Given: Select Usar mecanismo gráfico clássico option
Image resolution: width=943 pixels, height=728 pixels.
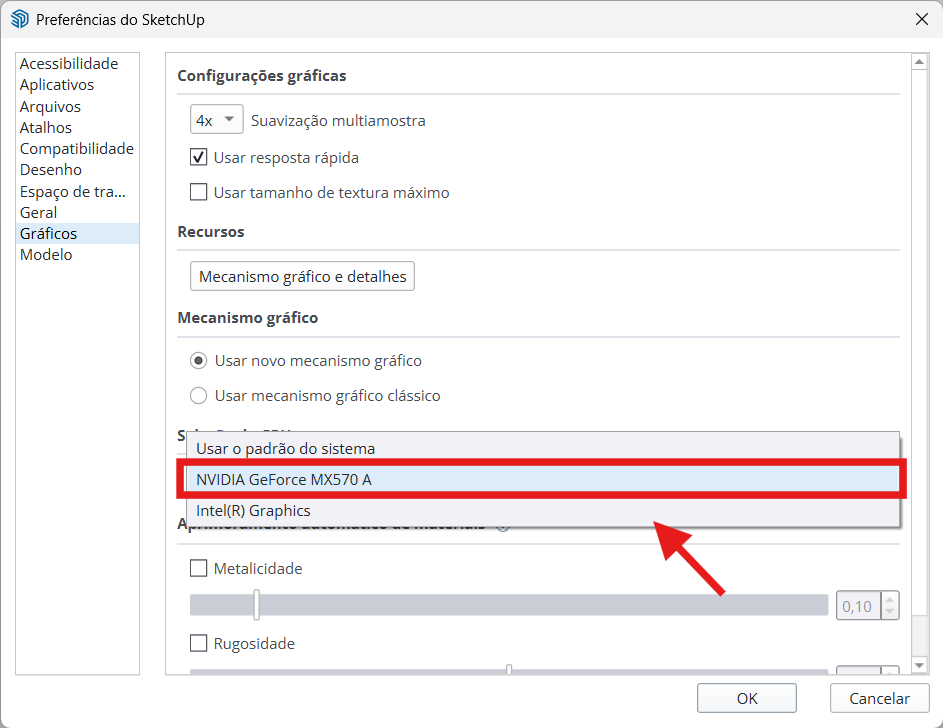Looking at the screenshot, I should pyautogui.click(x=198, y=395).
